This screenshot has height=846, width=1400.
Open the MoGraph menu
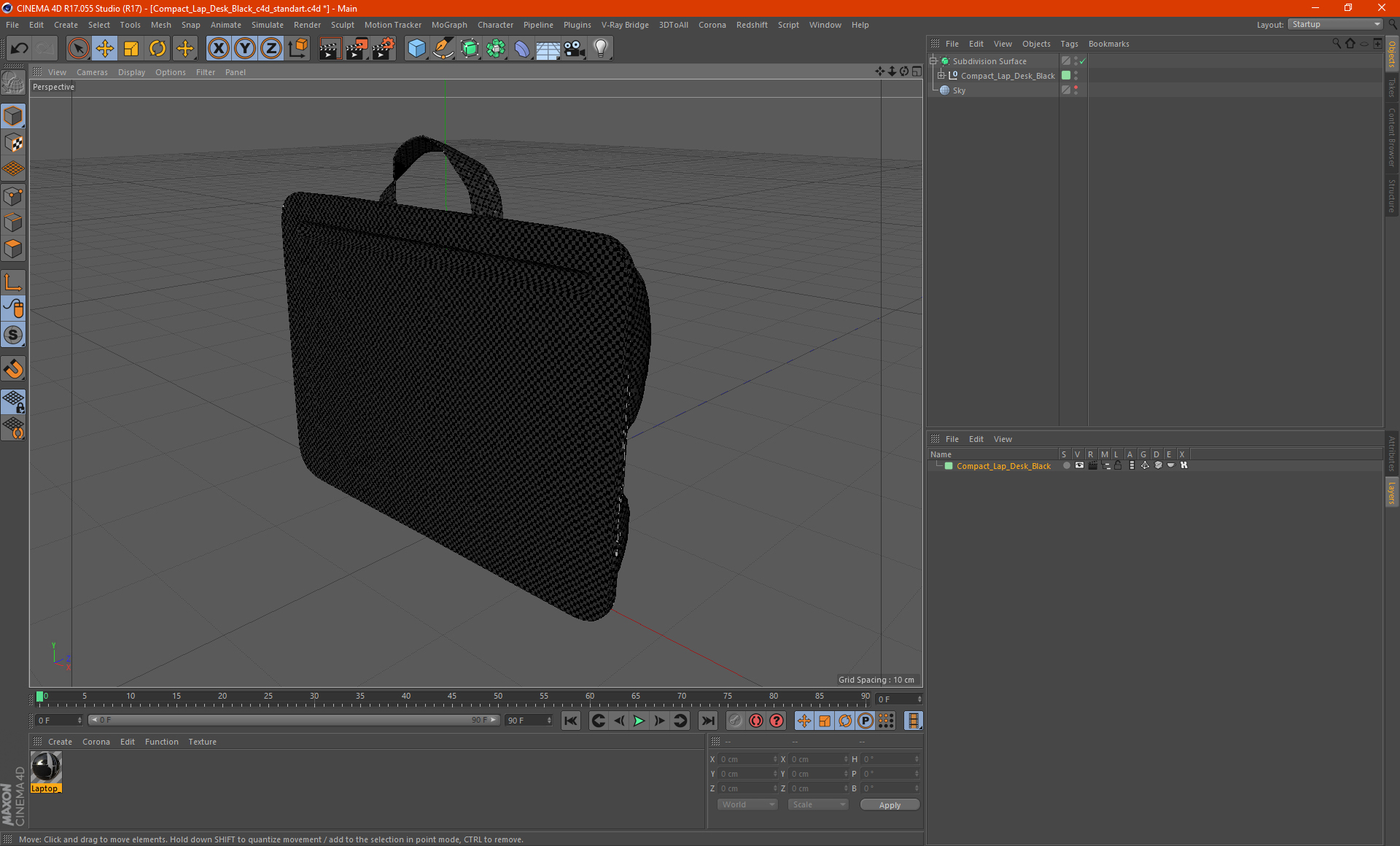tap(448, 25)
